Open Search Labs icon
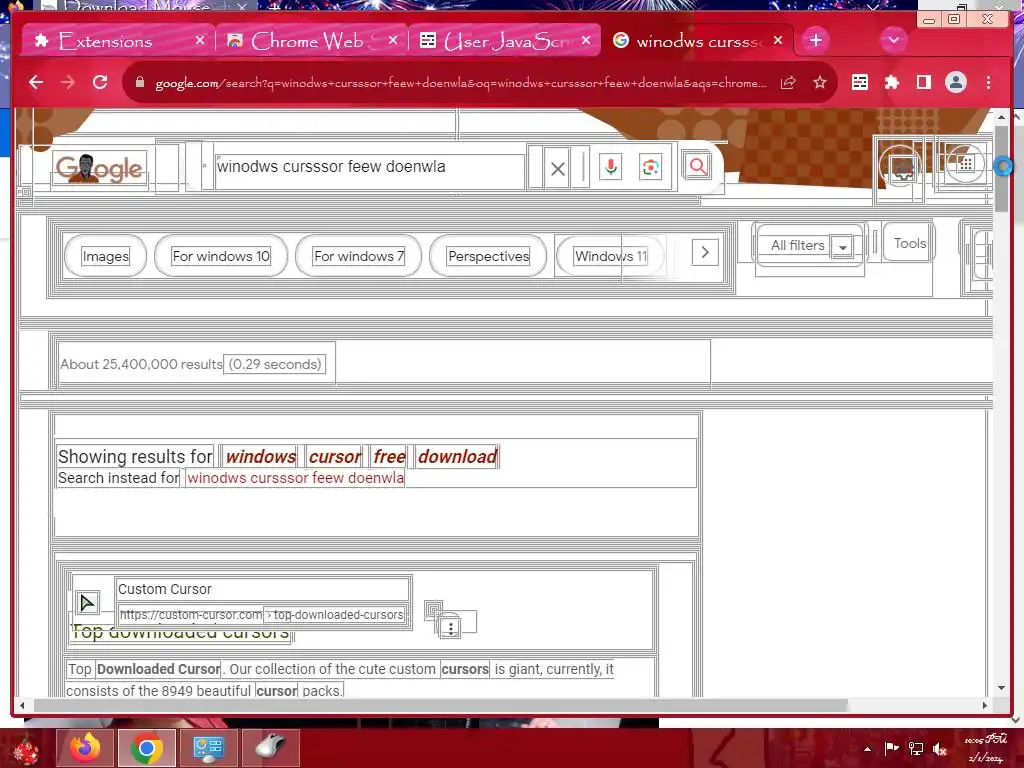The height and width of the screenshot is (768, 1024). (903, 168)
